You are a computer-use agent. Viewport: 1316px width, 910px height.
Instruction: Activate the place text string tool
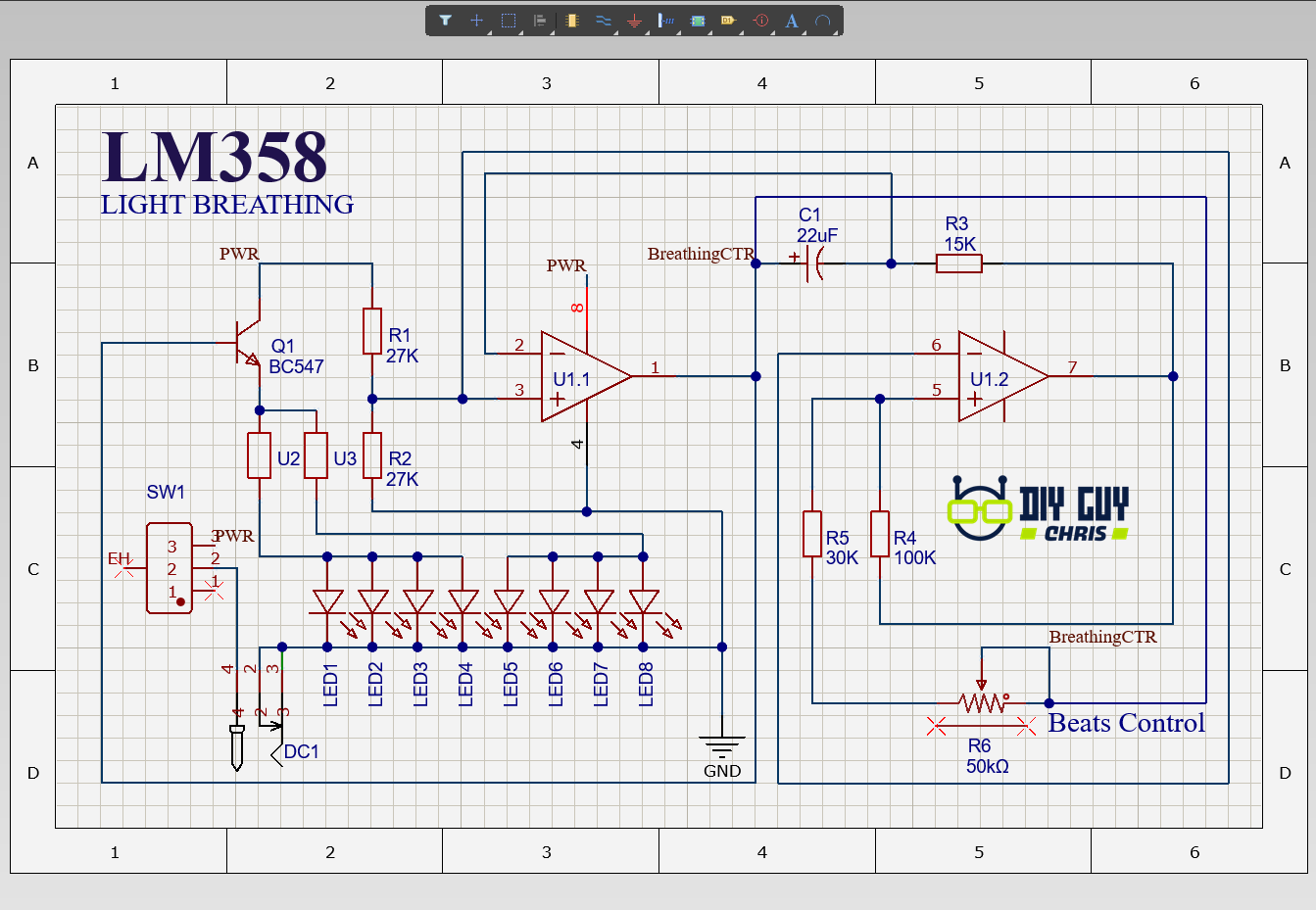click(x=791, y=20)
